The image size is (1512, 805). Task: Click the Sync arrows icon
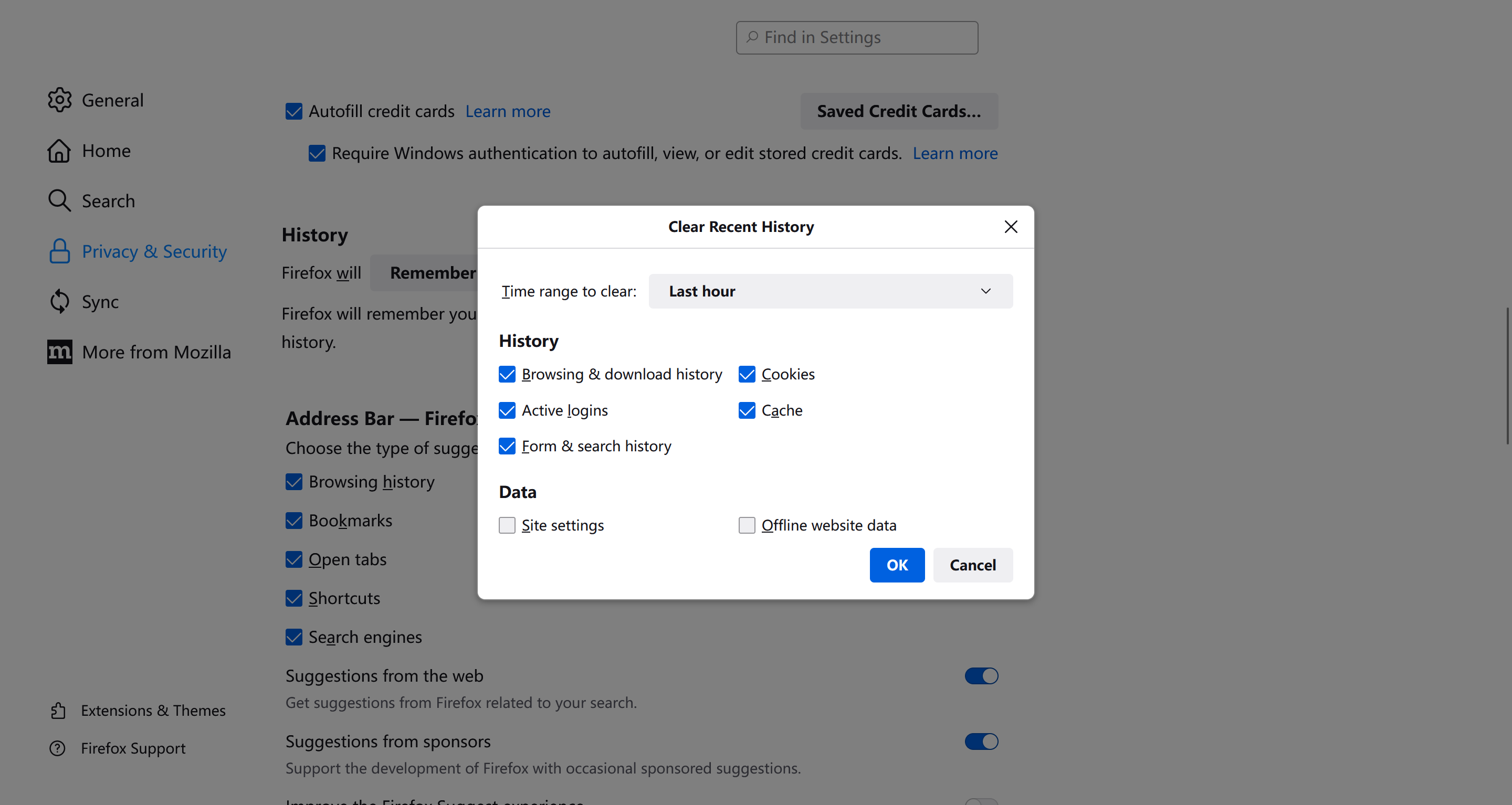click(x=59, y=302)
